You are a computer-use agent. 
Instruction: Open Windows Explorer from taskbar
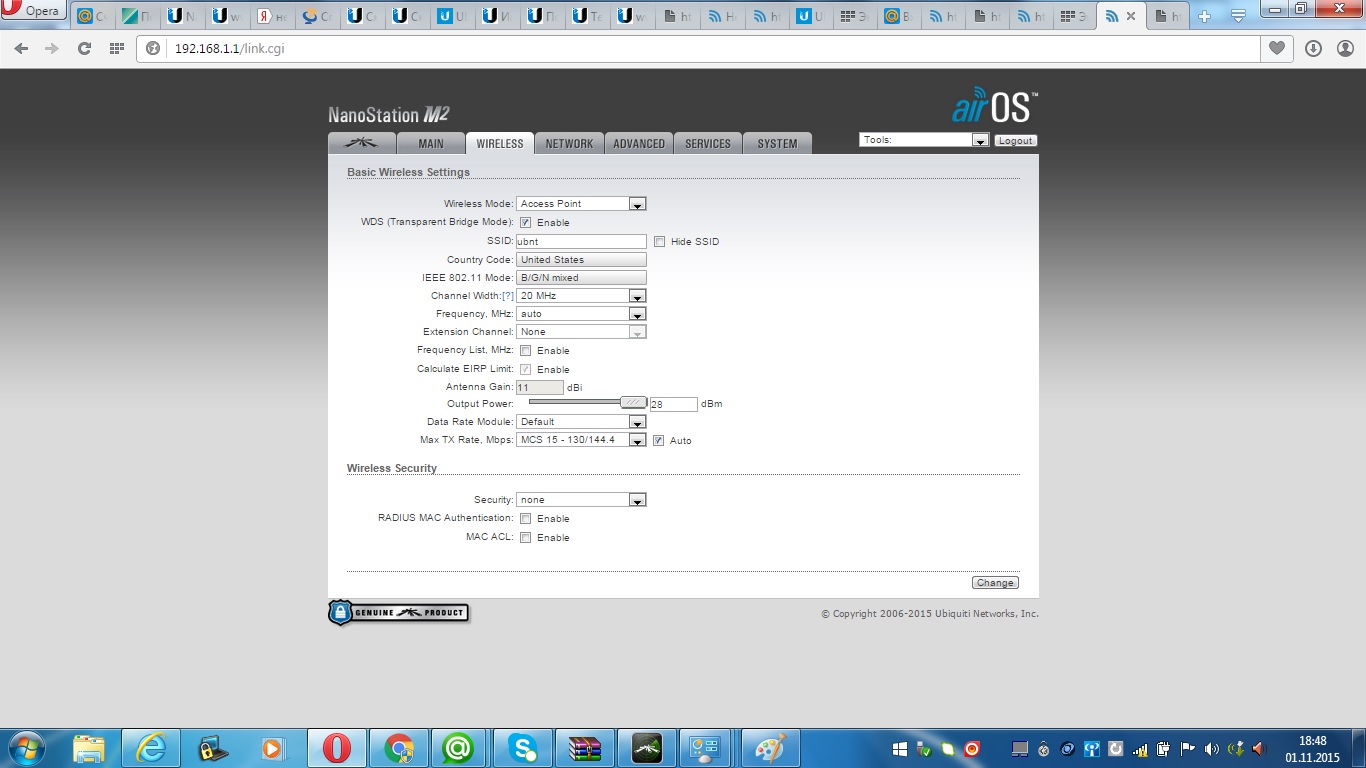coord(89,748)
